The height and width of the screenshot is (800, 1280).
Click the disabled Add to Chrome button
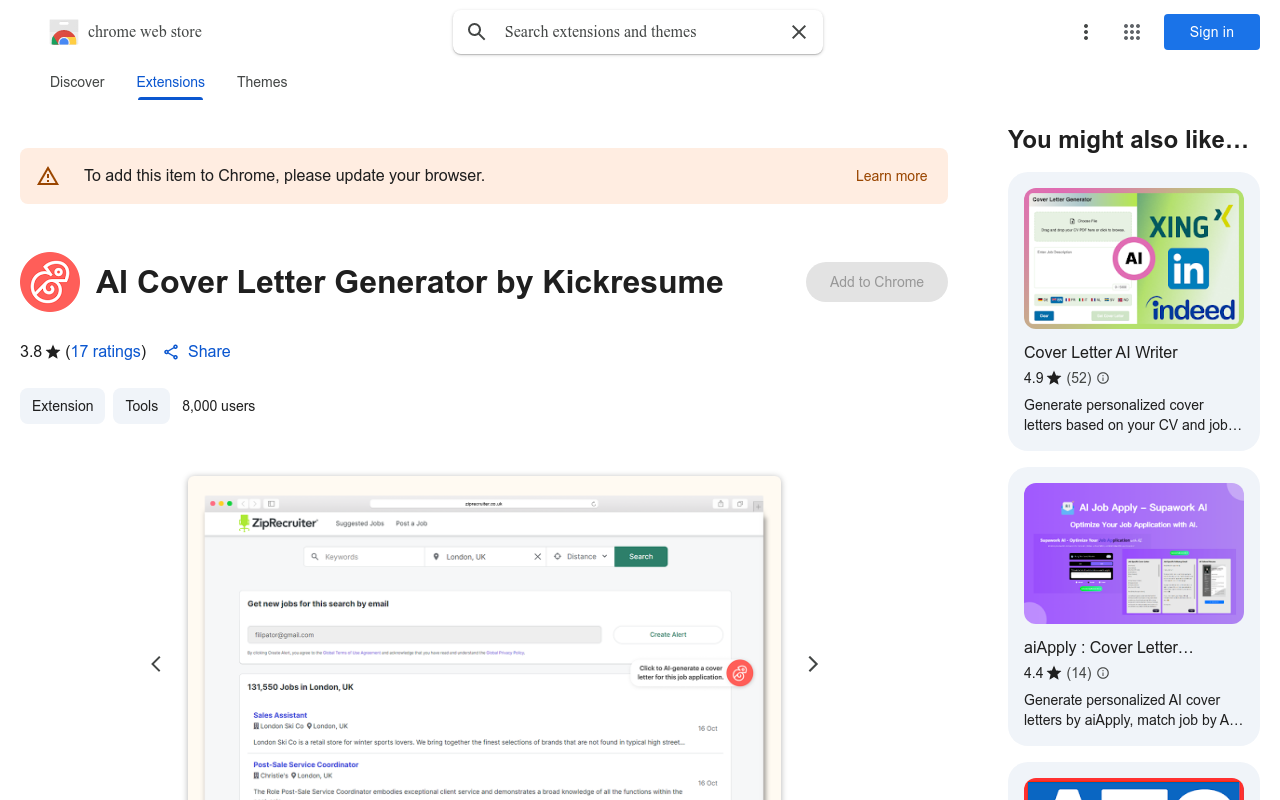(877, 282)
